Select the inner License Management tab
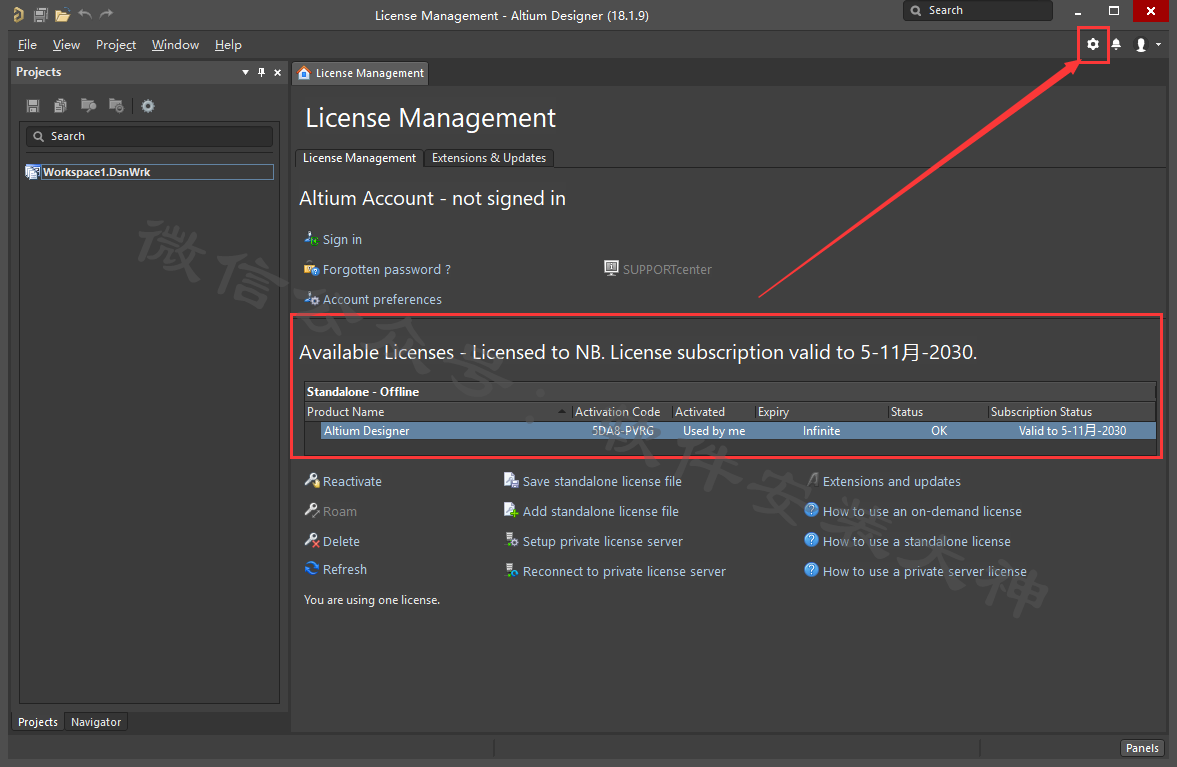The image size is (1177, 767). (x=359, y=158)
